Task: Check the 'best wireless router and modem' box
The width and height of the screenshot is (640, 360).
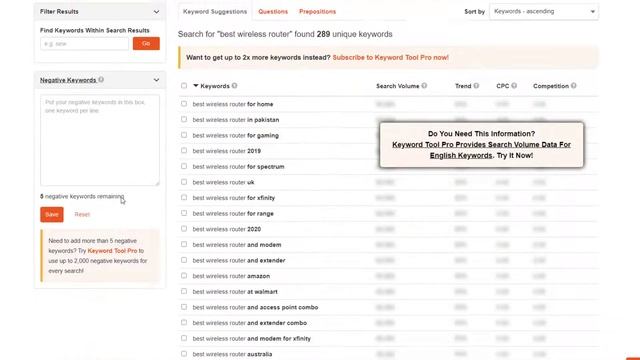Action: point(184,244)
